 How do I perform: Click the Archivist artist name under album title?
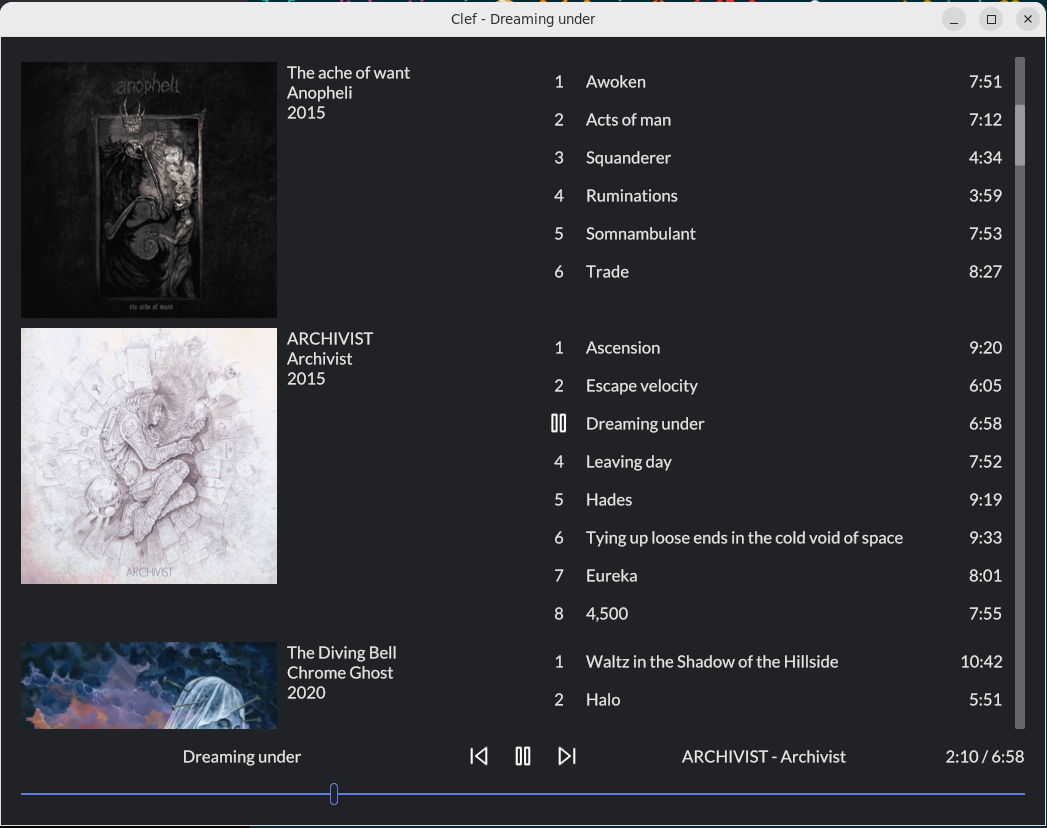(319, 359)
